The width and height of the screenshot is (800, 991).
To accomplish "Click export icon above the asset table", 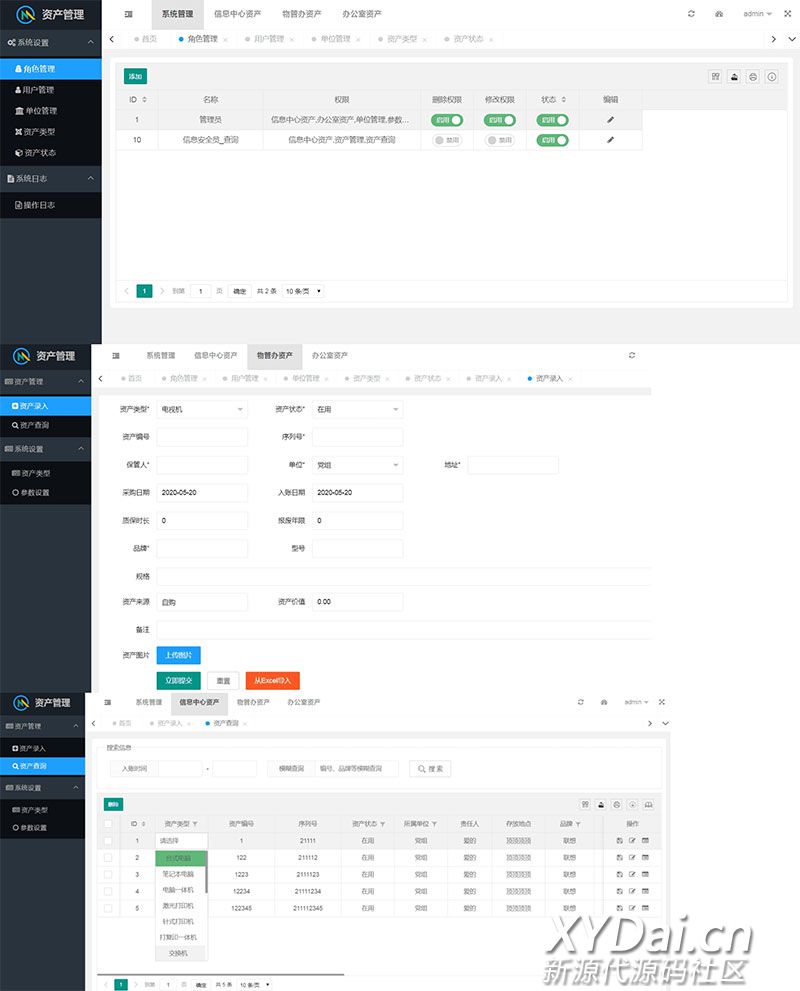I will 601,805.
